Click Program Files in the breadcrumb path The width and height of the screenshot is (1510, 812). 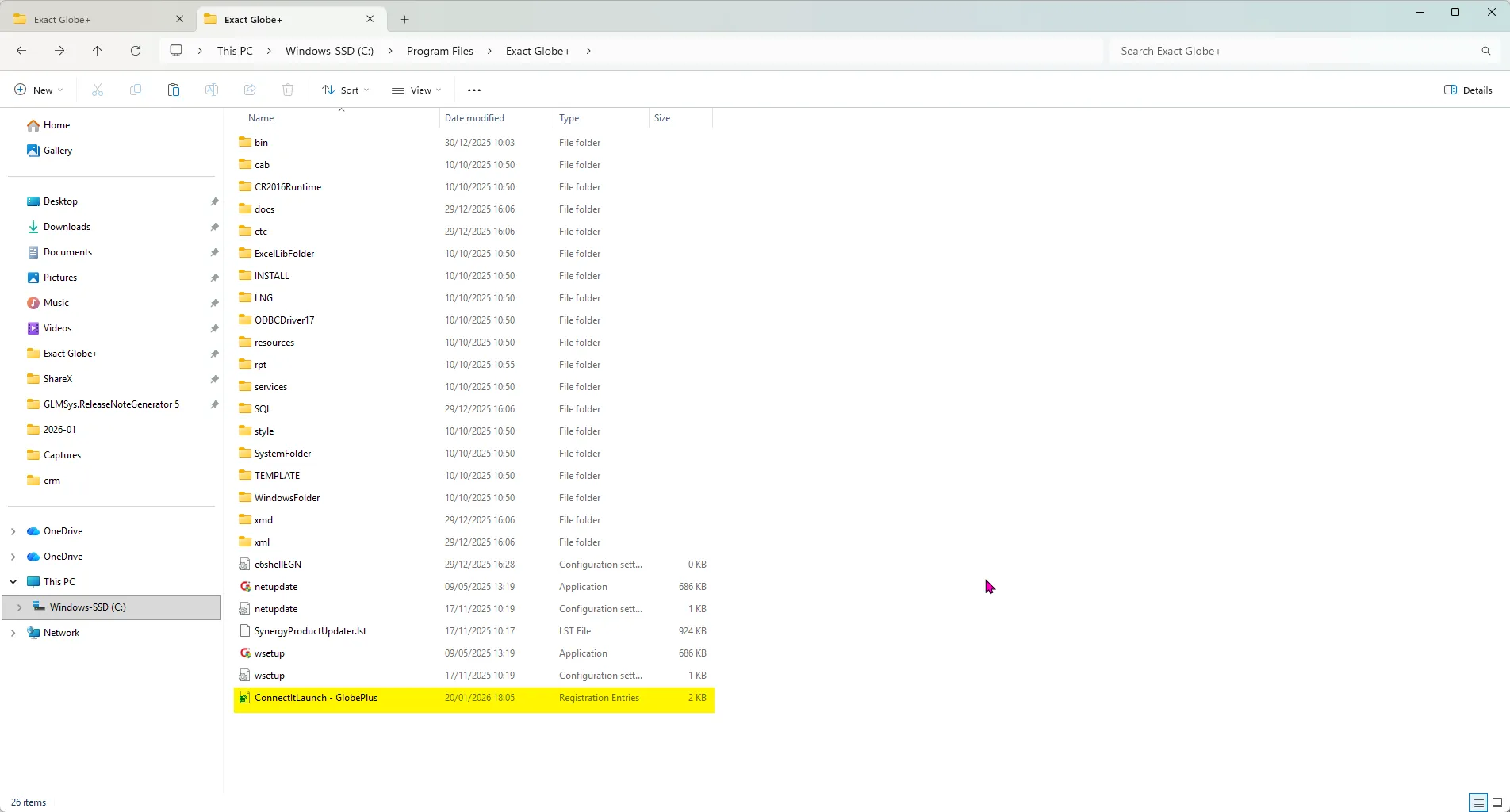point(439,51)
